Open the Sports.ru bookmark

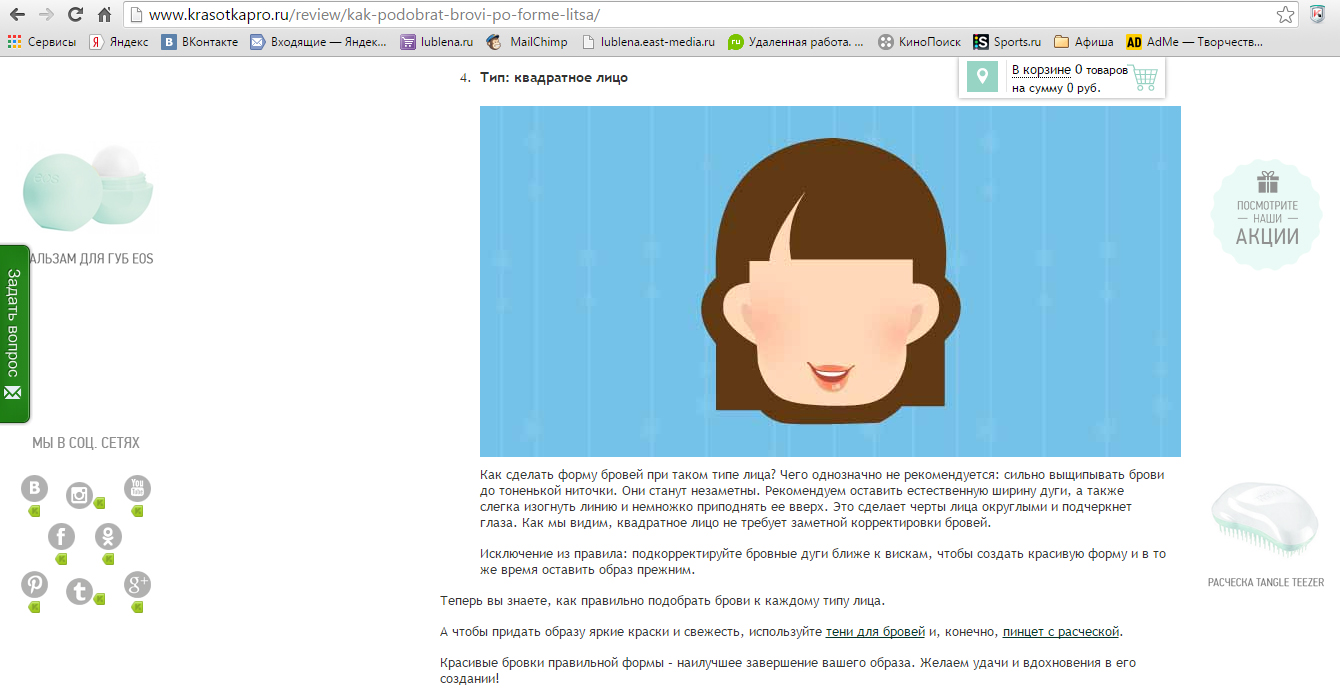[x=1007, y=42]
